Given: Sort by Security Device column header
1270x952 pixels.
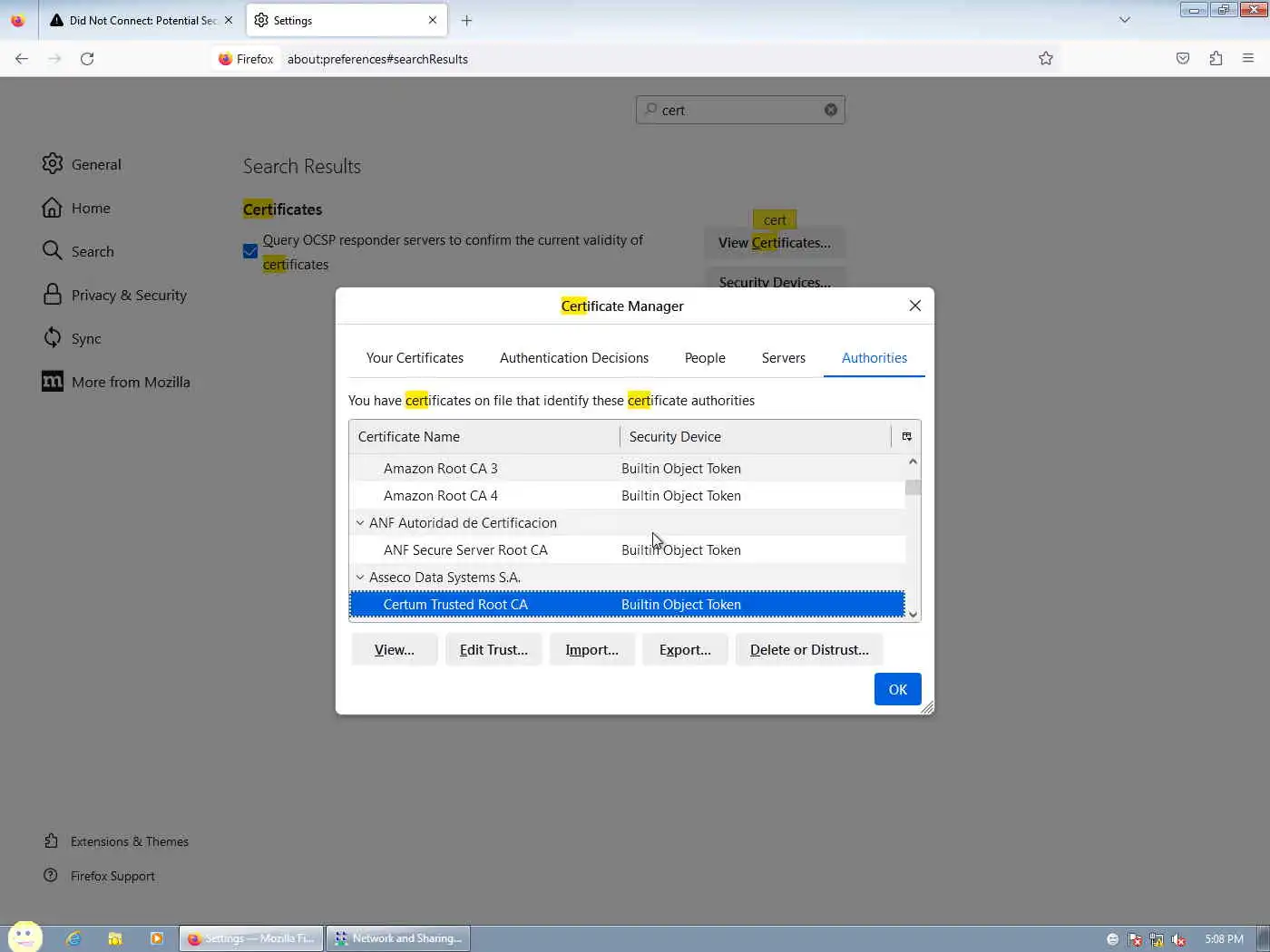Looking at the screenshot, I should 756,437.
